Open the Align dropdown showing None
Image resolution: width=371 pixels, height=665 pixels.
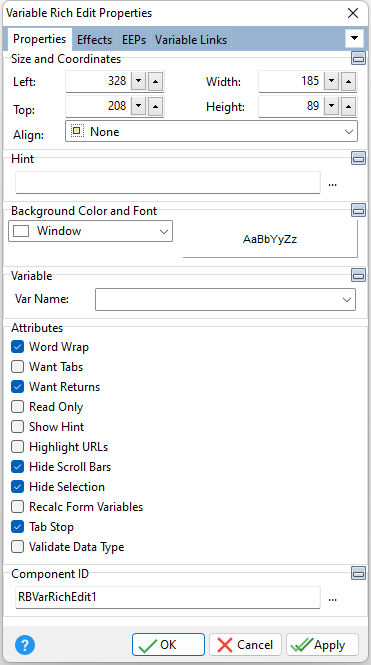(211, 131)
